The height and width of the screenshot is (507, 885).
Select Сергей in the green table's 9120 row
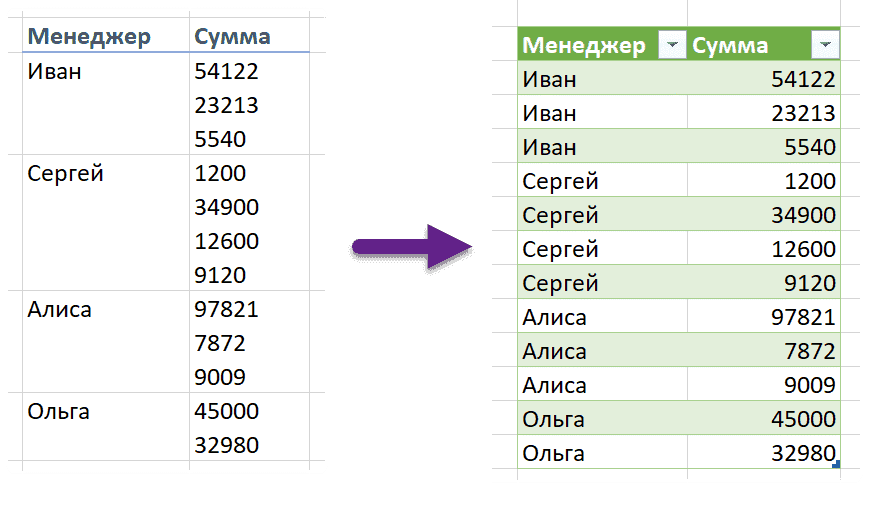560,283
